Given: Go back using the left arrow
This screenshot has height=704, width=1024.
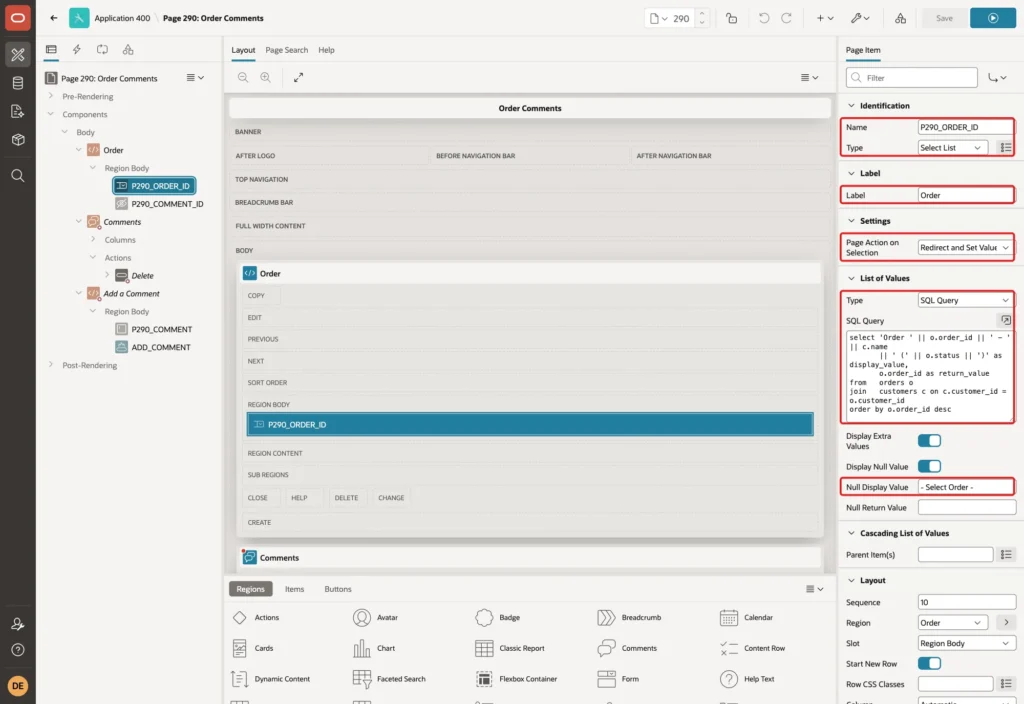Looking at the screenshot, I should [x=54, y=18].
